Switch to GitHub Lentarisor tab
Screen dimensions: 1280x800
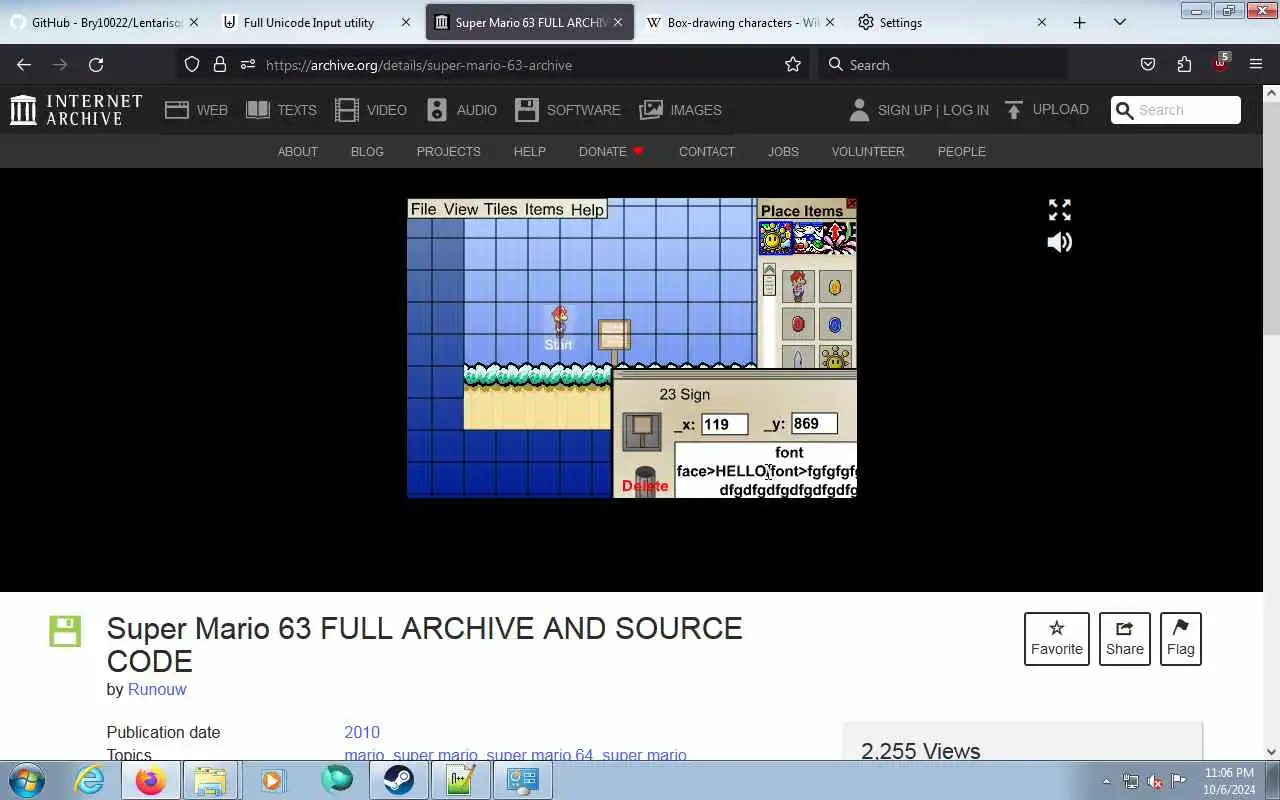(x=104, y=22)
